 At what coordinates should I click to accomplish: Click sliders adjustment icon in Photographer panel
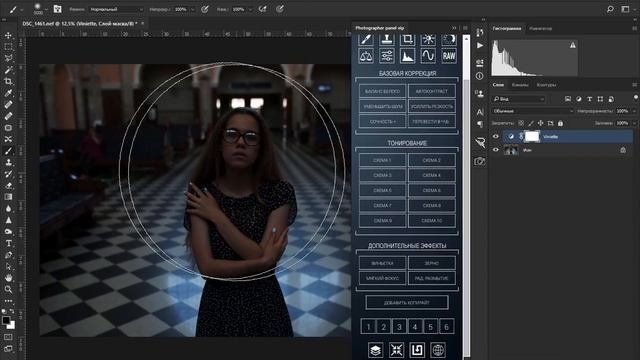(387, 56)
